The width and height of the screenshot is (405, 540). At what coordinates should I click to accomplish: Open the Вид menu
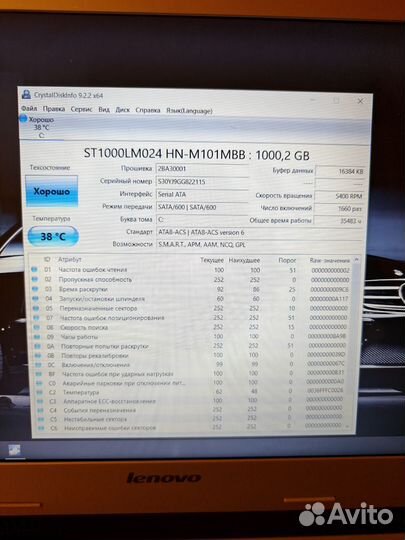tap(104, 110)
